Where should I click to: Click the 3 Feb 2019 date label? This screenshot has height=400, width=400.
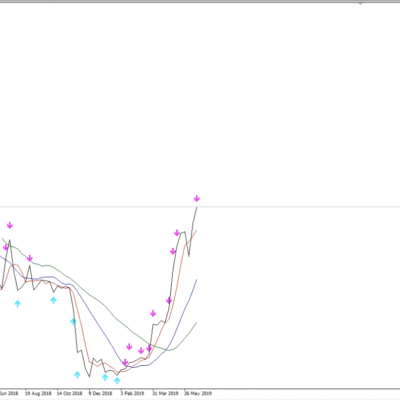coord(132,393)
